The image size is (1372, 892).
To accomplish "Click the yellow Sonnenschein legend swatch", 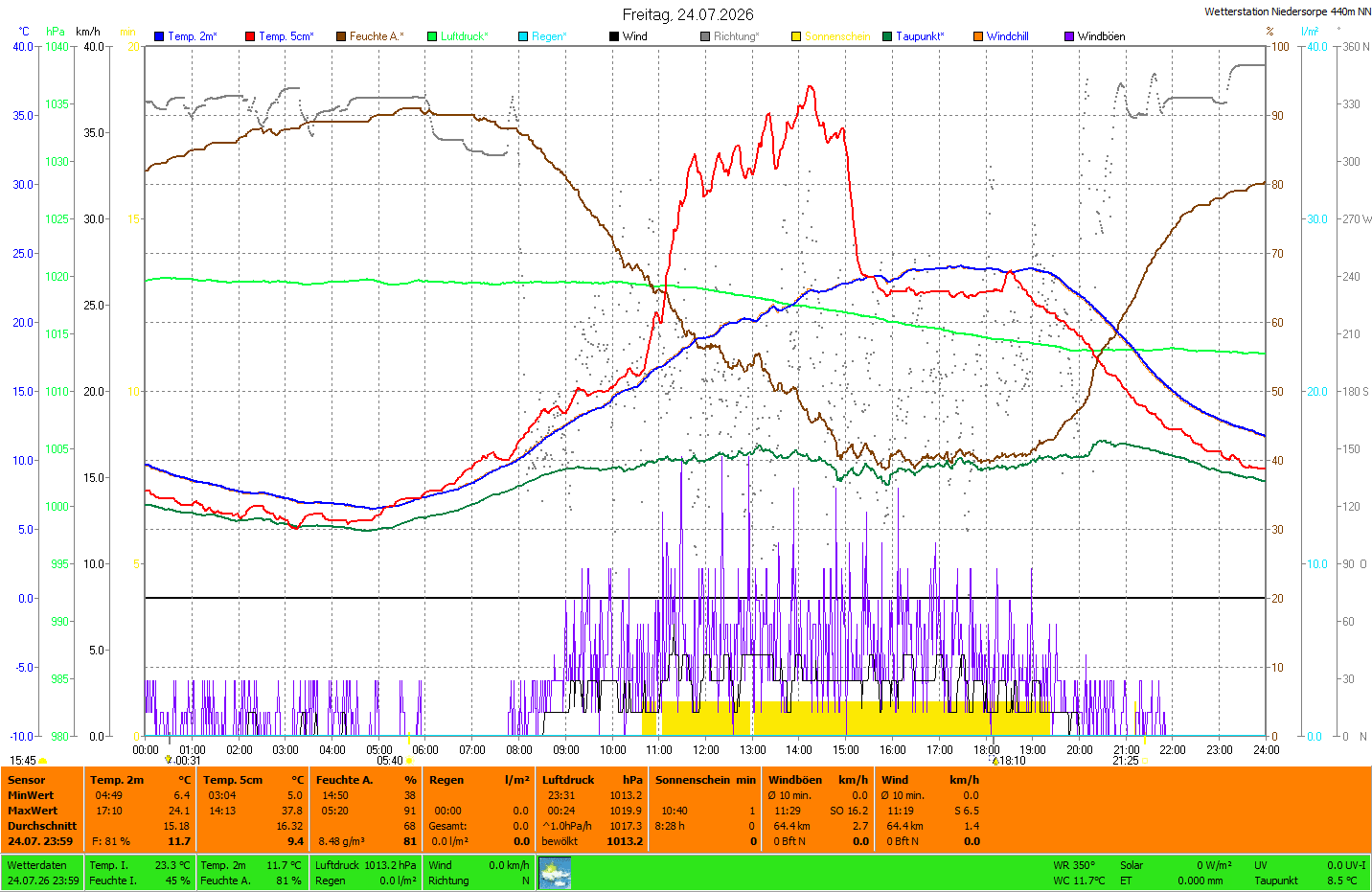I will click(796, 36).
